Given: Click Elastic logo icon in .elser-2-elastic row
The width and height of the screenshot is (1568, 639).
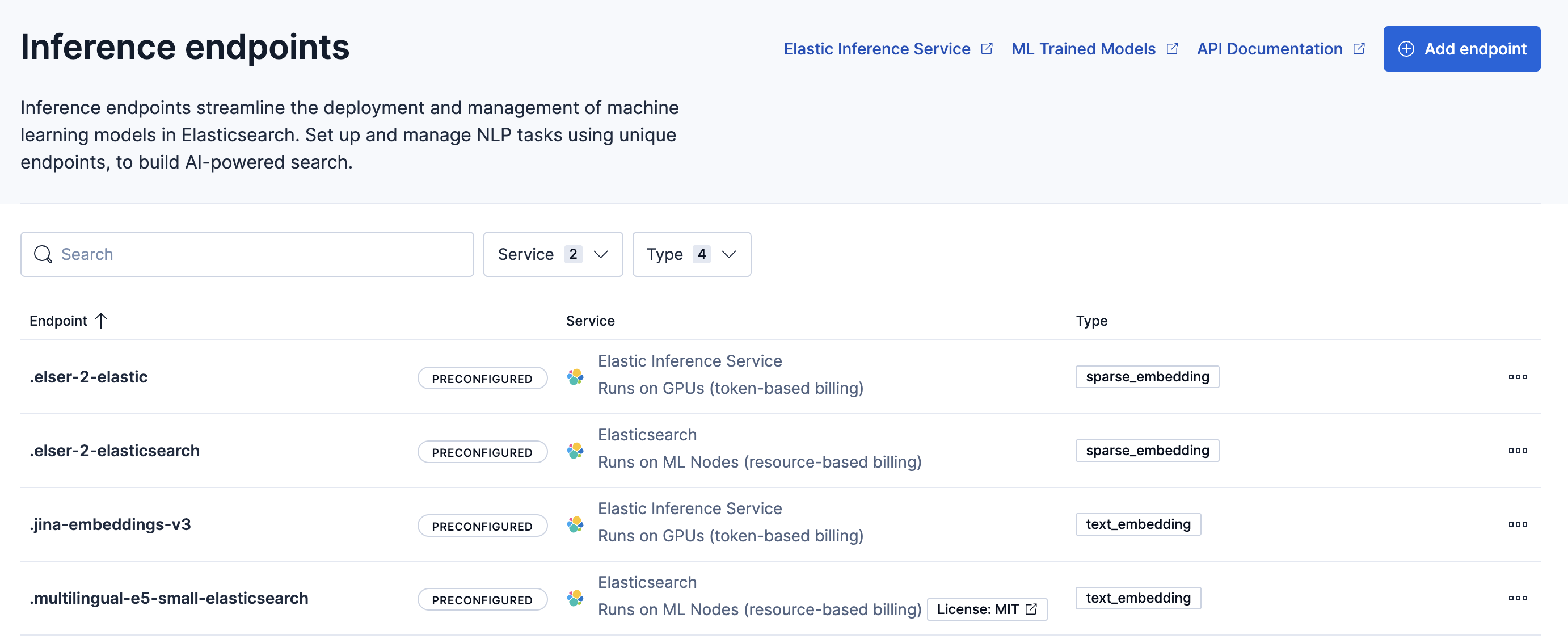Looking at the screenshot, I should coord(575,376).
